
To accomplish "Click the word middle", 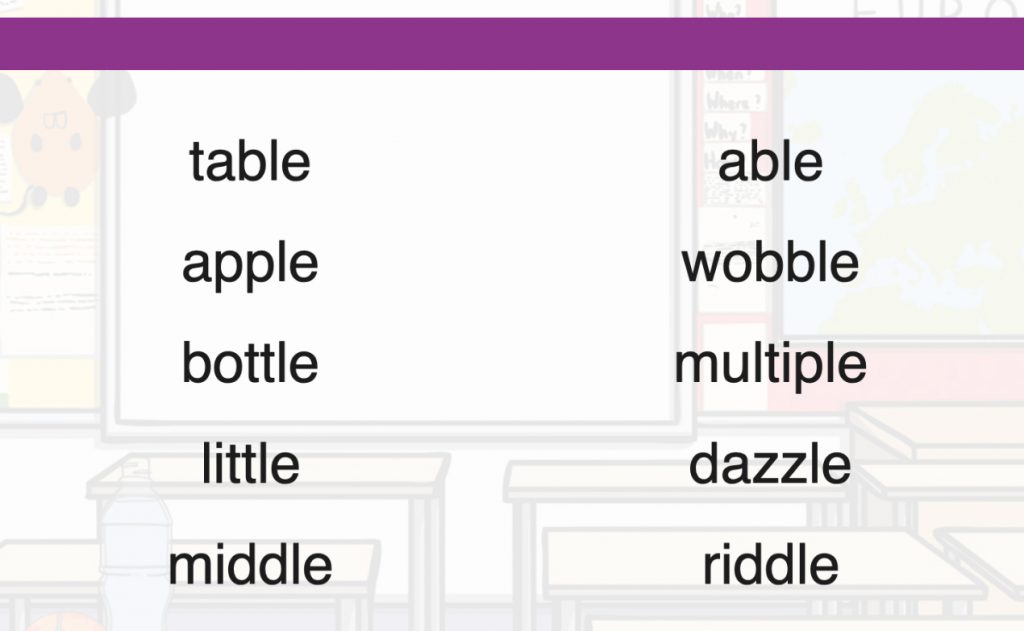I will (249, 564).
